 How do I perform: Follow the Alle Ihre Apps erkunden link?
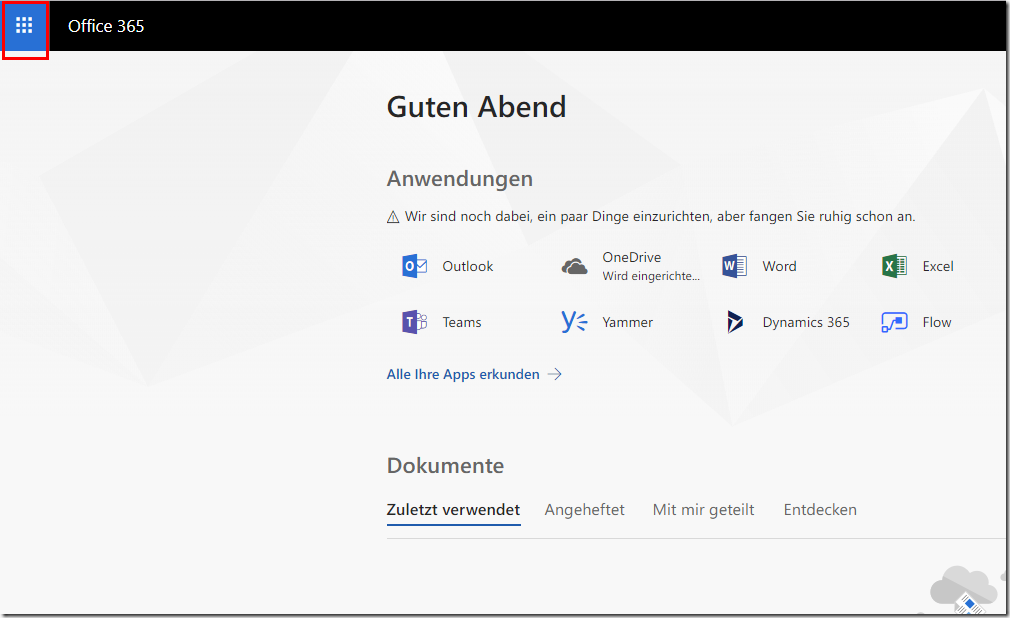tap(463, 374)
